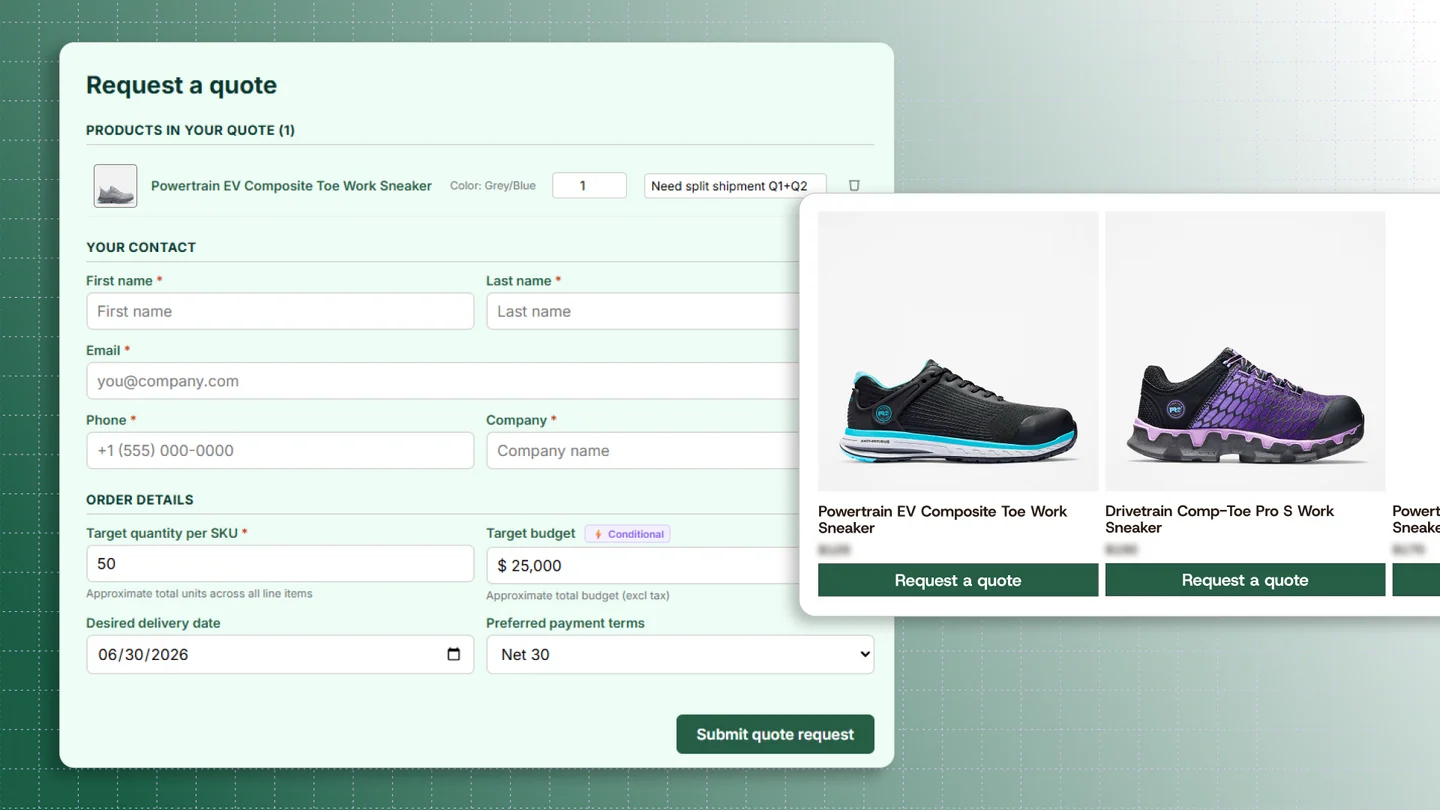
Task: Open the Powertrain EV title in the product card
Action: (943, 519)
